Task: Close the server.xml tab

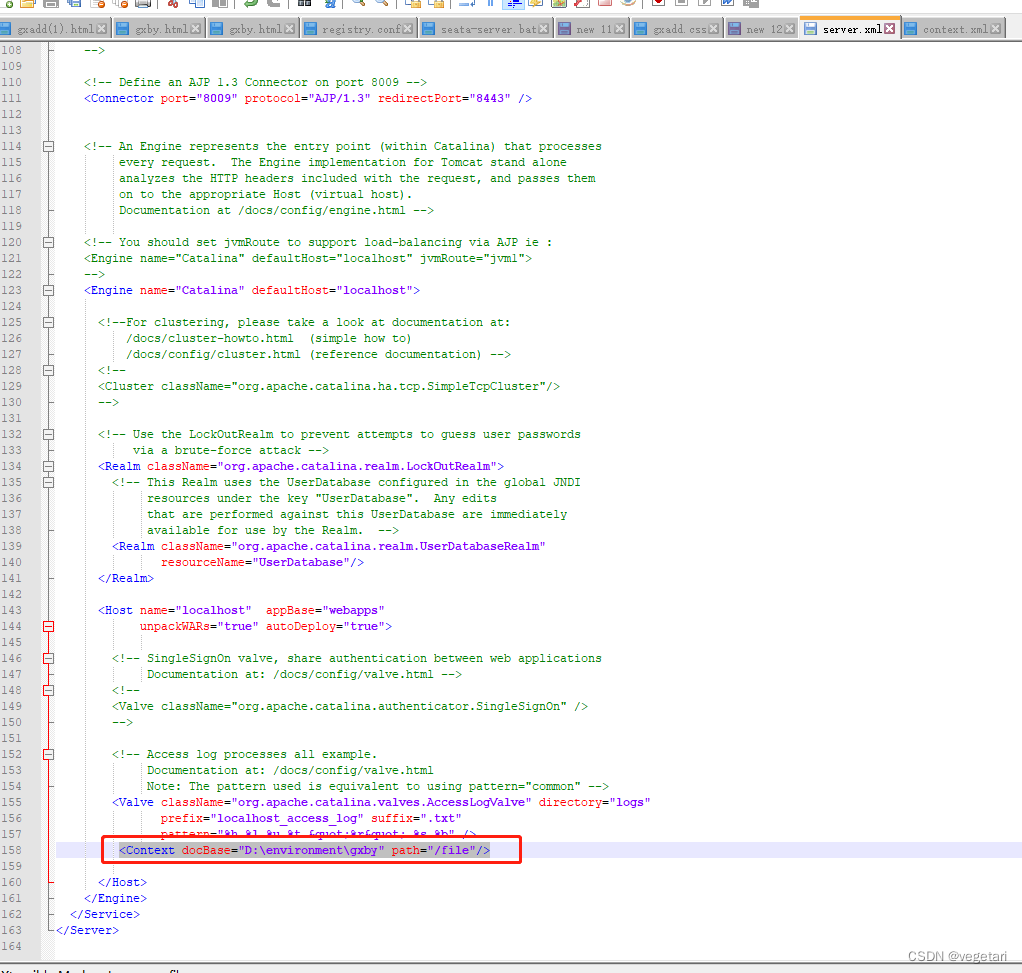Action: 889,29
